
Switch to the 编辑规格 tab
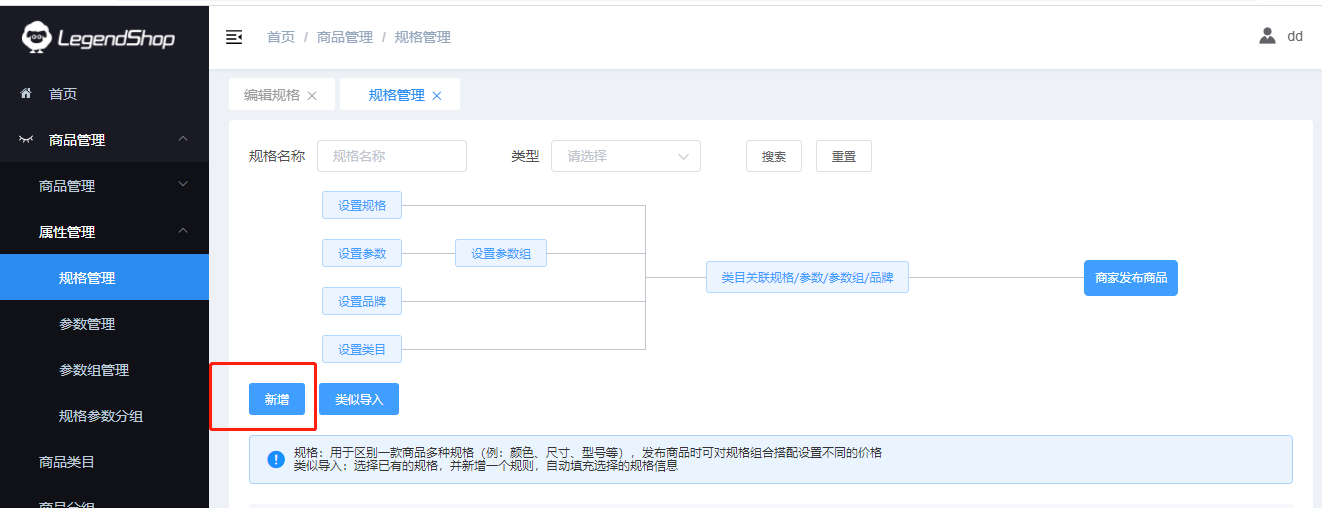point(271,95)
